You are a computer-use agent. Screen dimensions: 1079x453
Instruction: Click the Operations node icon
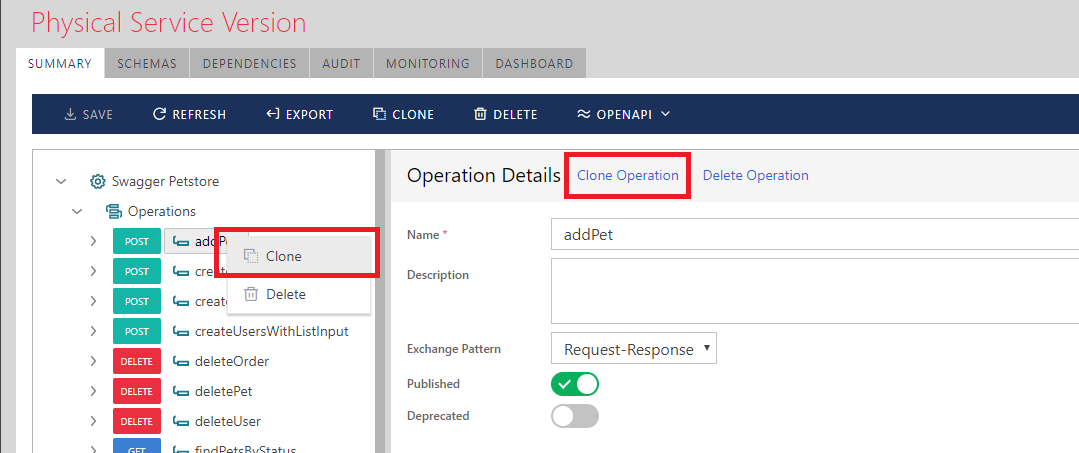pyautogui.click(x=114, y=212)
